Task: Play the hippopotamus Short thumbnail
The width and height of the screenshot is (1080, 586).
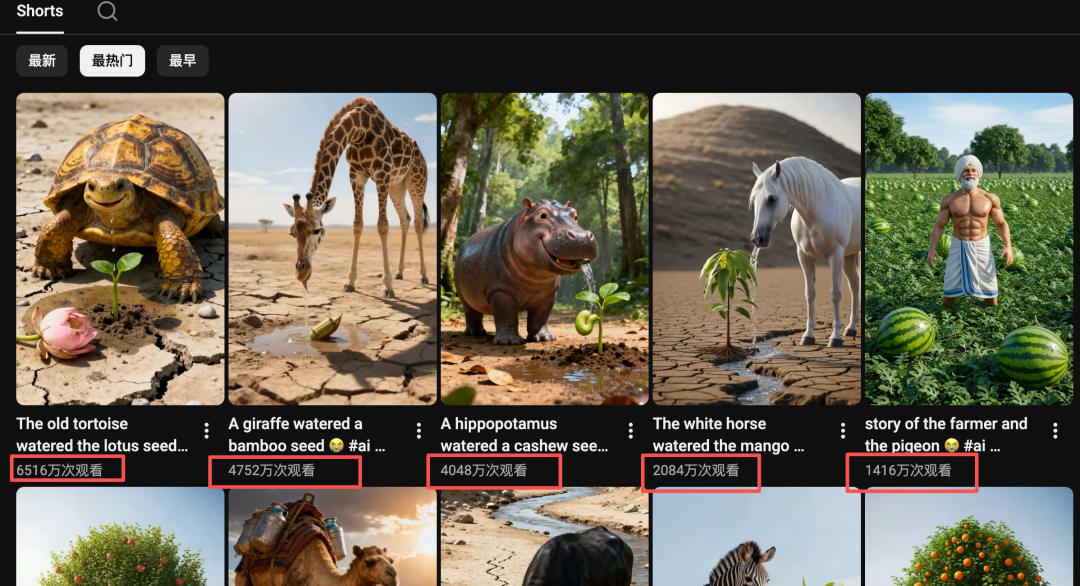Action: coord(544,248)
